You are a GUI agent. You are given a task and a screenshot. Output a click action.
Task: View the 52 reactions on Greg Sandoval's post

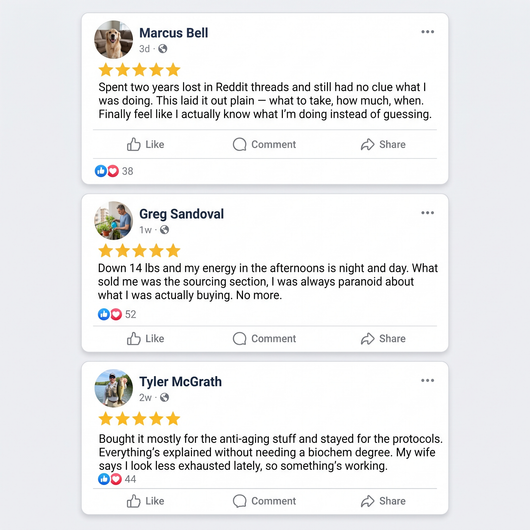point(117,314)
